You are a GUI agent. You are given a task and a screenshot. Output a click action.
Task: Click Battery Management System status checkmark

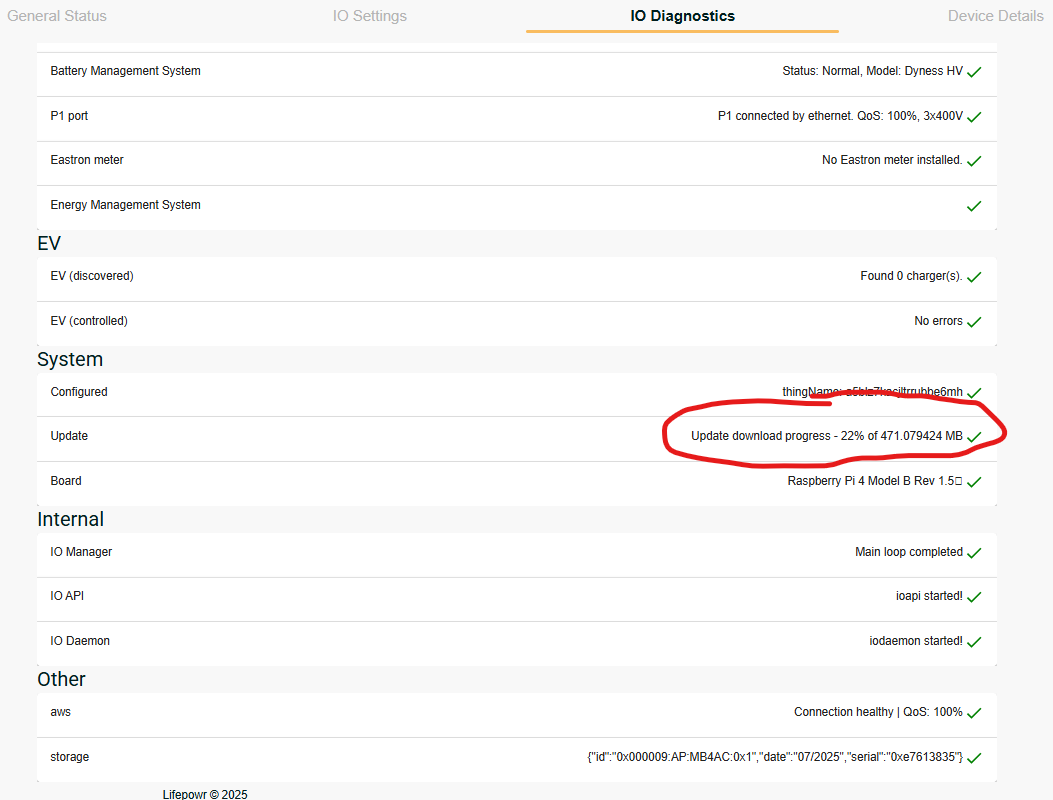click(x=974, y=72)
